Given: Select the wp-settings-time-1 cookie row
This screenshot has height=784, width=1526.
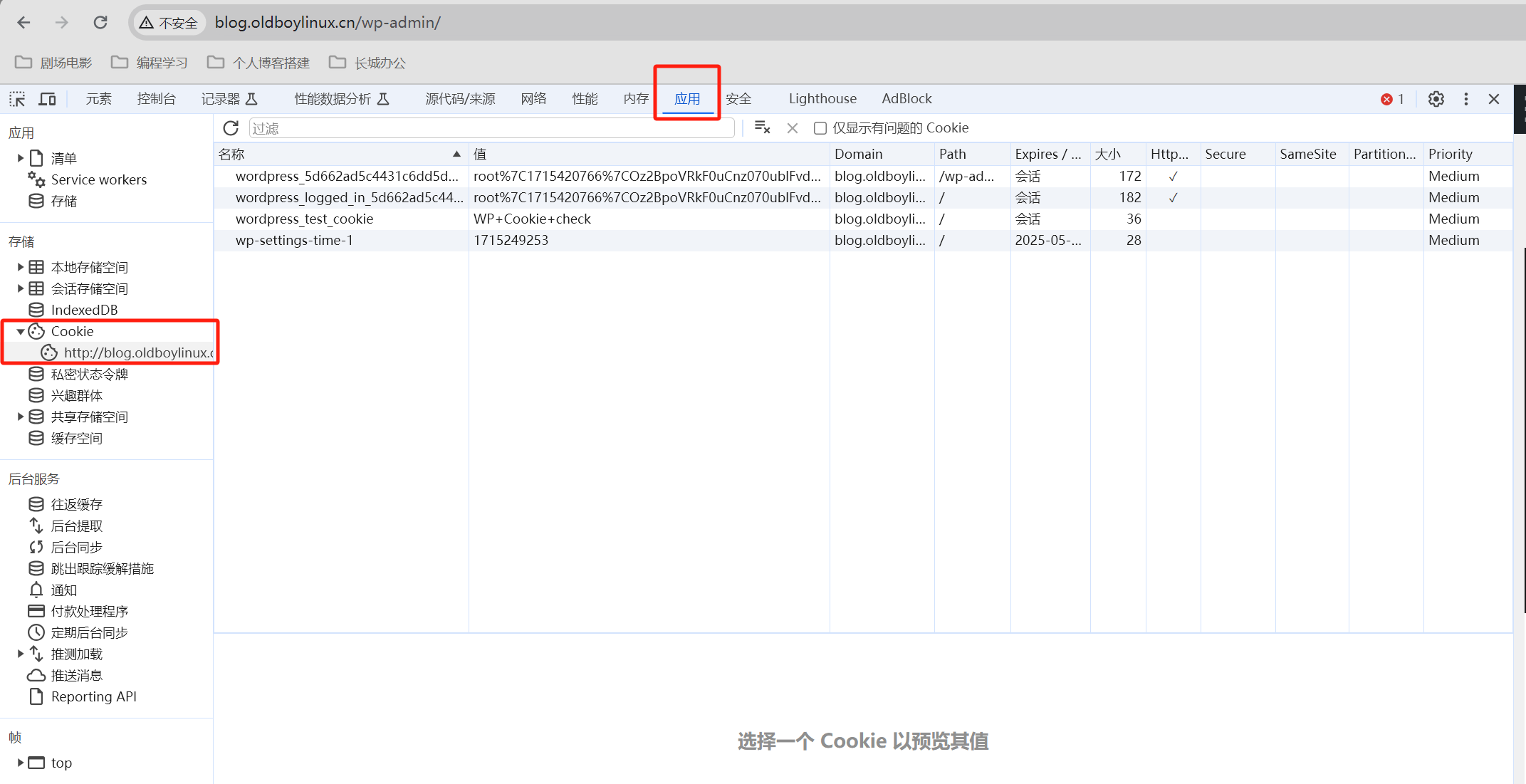Looking at the screenshot, I should tap(863, 240).
